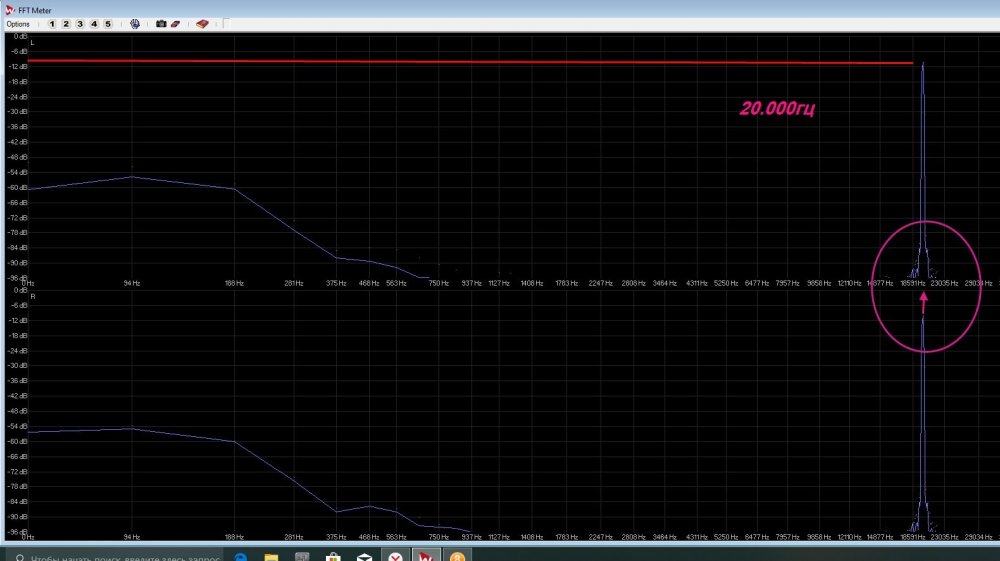The height and width of the screenshot is (561, 1000).
Task: Click the orange round taskbar icon
Action: click(x=457, y=556)
